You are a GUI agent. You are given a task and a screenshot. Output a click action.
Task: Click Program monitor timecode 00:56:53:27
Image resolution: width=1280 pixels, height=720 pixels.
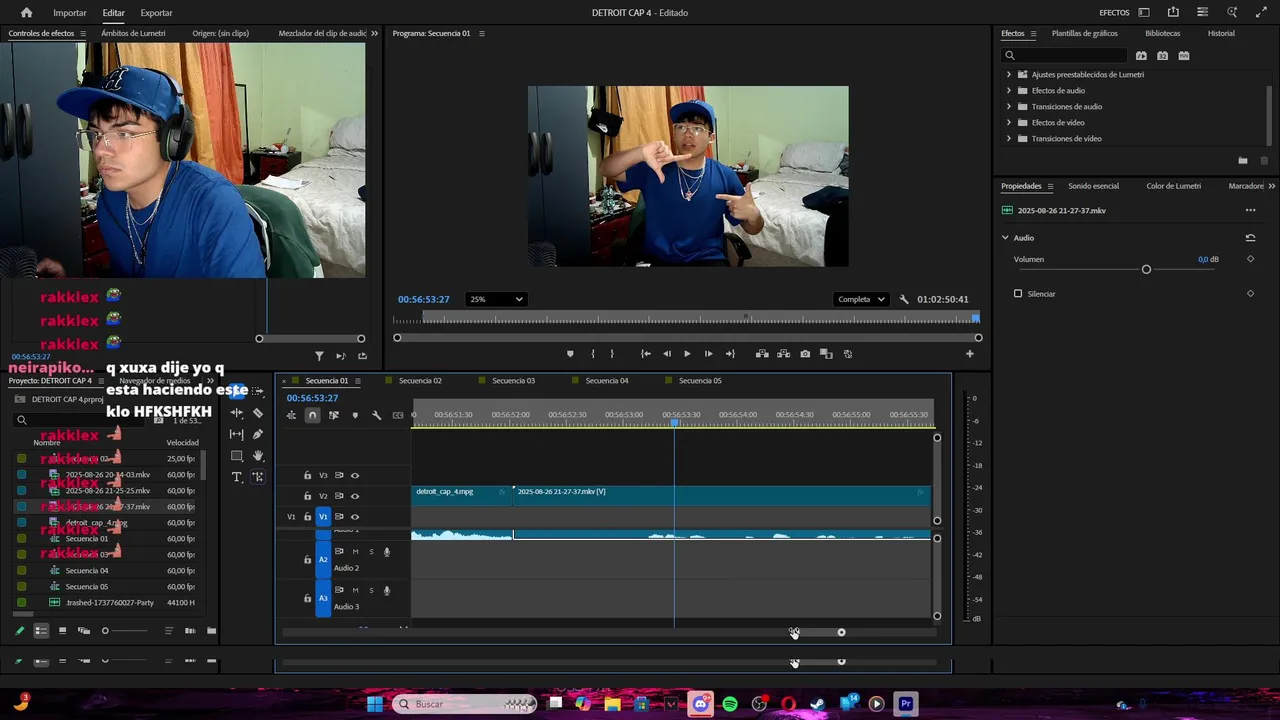(423, 299)
